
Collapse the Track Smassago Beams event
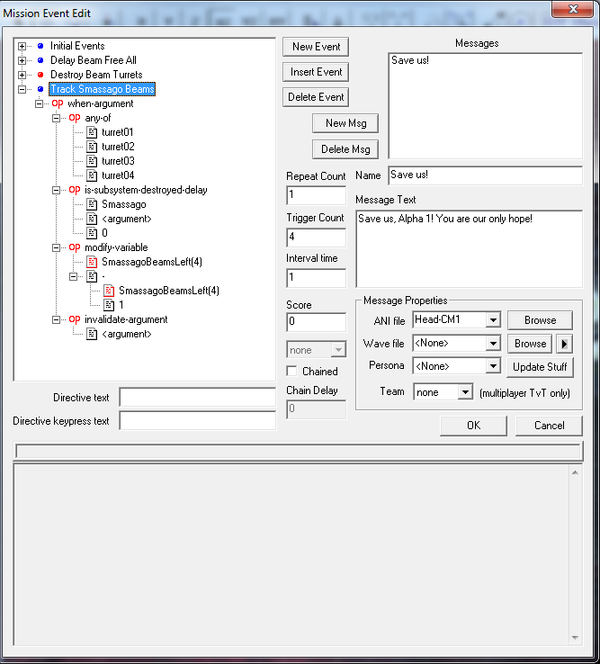[23, 89]
